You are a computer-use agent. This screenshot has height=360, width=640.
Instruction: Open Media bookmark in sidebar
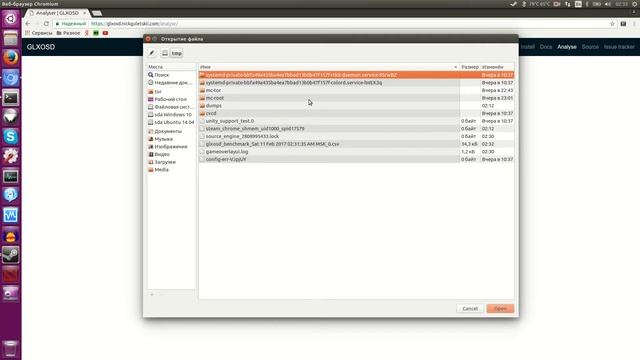[171, 170]
